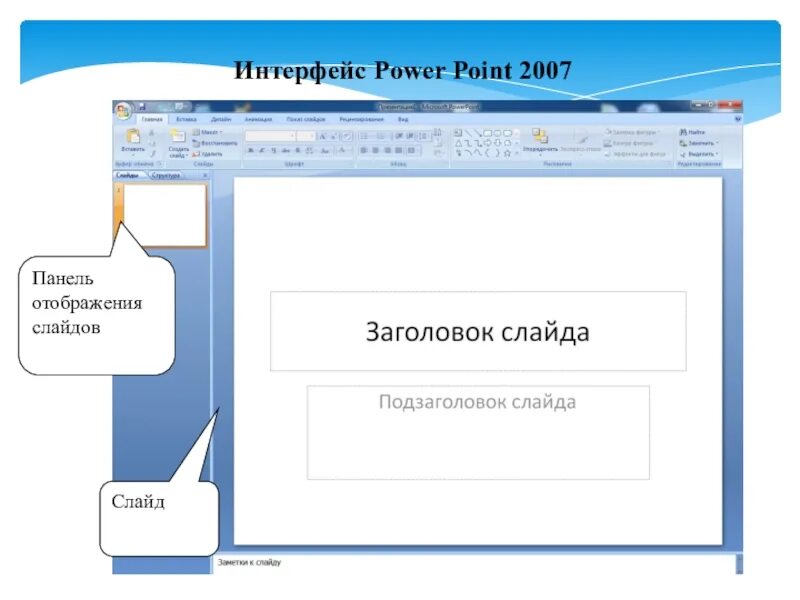800x600 pixels.
Task: Switch to the Показ слайдов ribbon tab
Action: pyautogui.click(x=306, y=119)
